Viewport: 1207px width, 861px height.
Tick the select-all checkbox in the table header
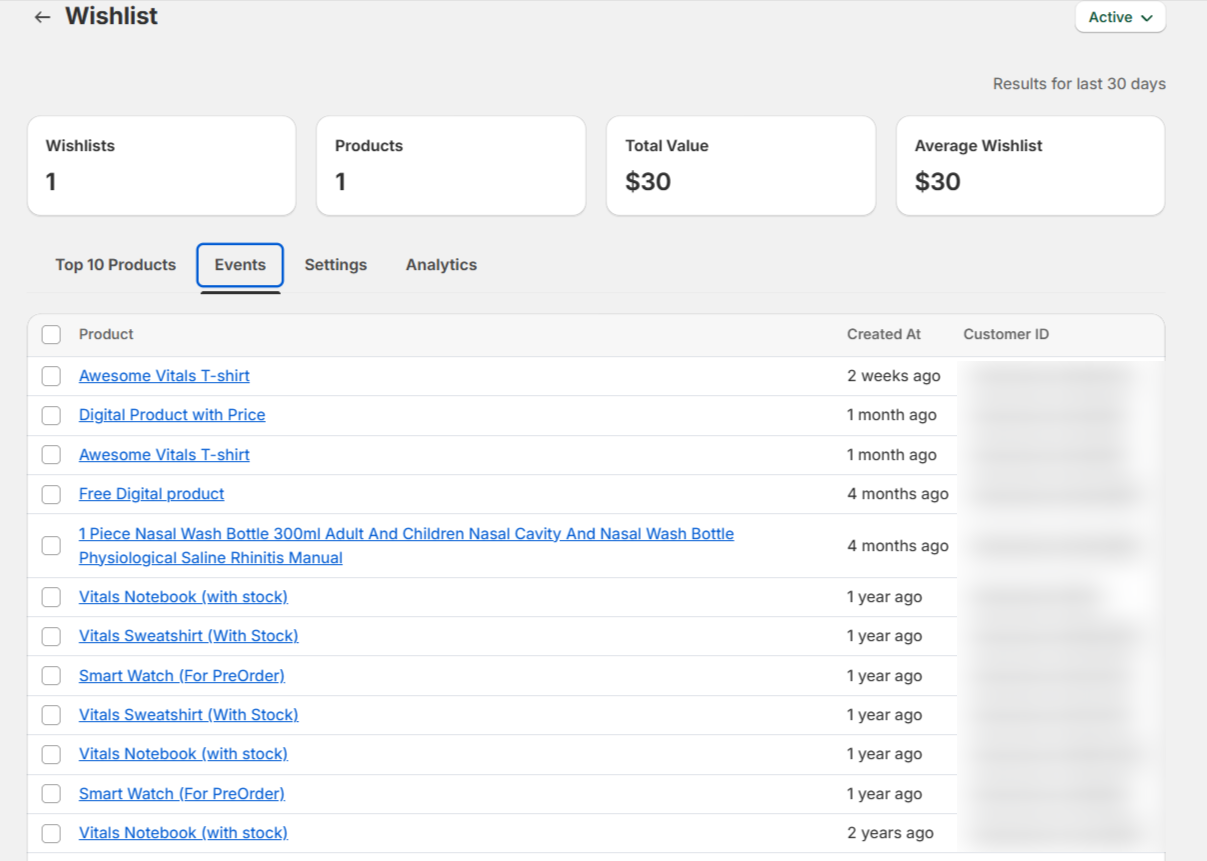coord(51,334)
